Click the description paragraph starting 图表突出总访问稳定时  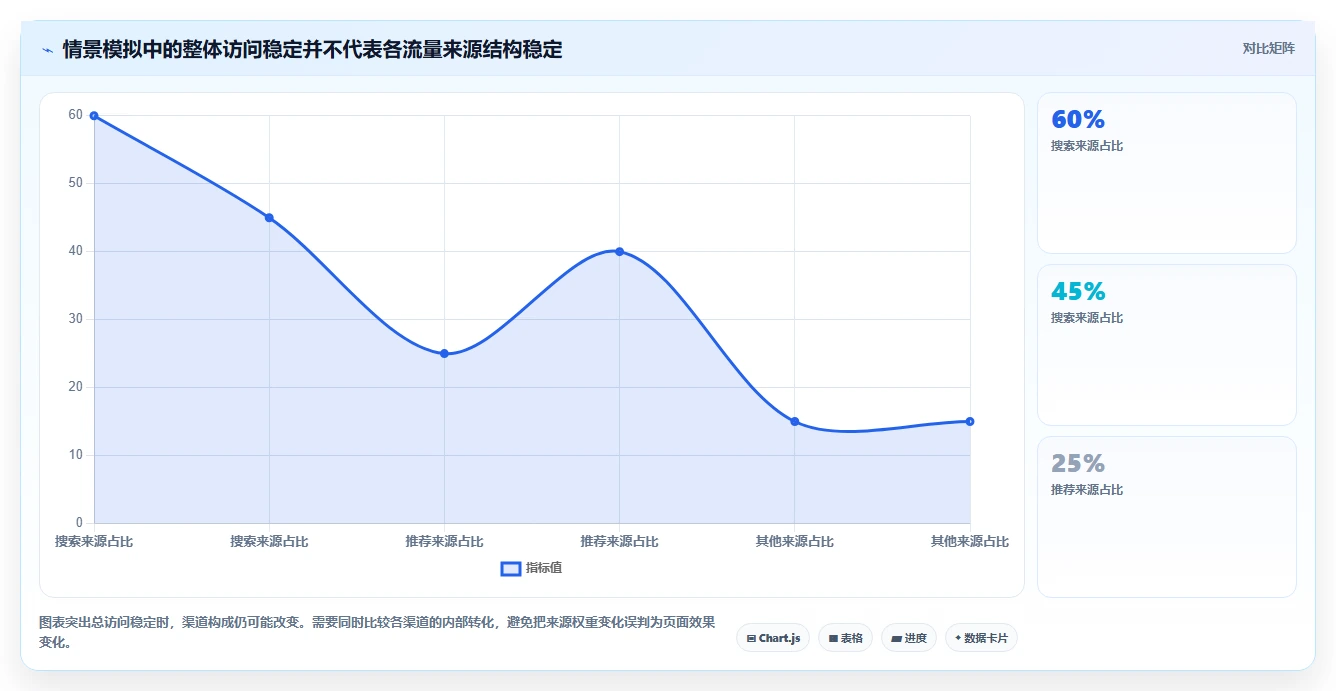(x=377, y=633)
